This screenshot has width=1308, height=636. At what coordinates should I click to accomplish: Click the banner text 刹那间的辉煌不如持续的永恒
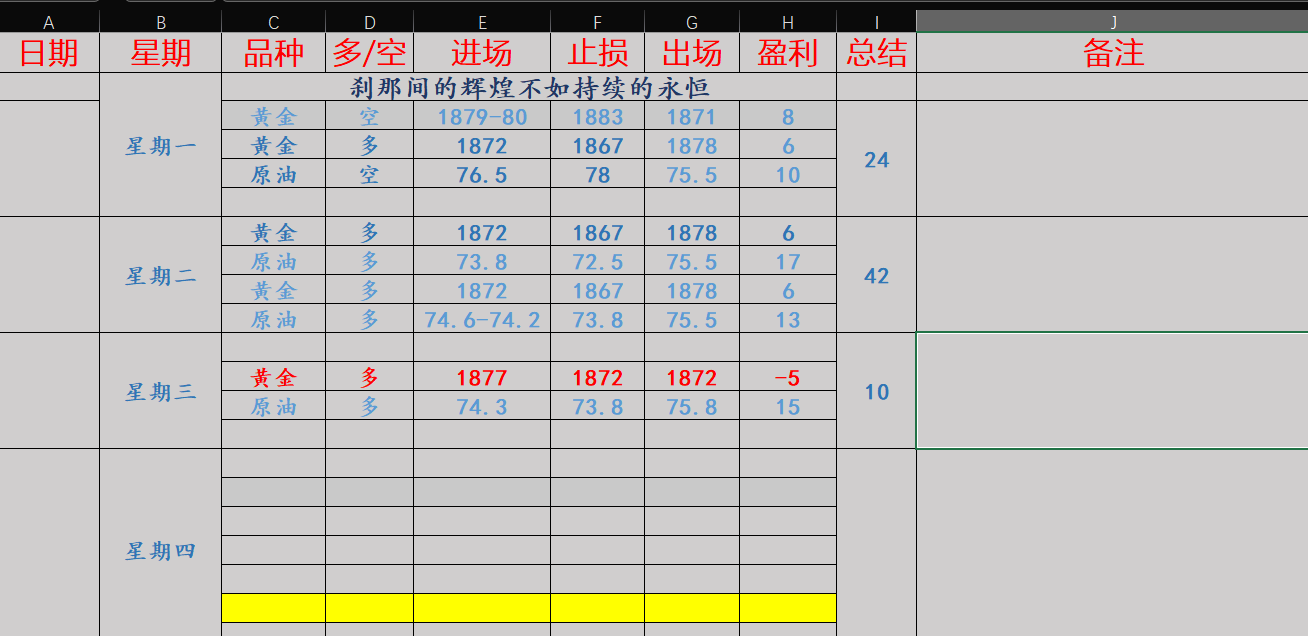tap(529, 87)
